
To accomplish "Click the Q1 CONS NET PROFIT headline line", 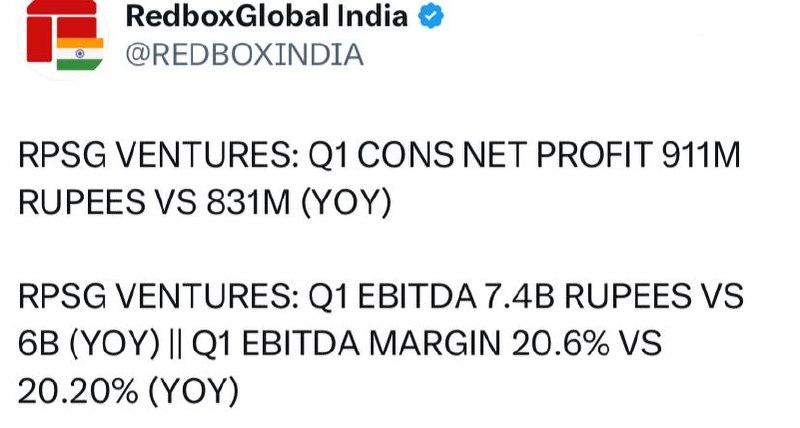I will pos(379,155).
